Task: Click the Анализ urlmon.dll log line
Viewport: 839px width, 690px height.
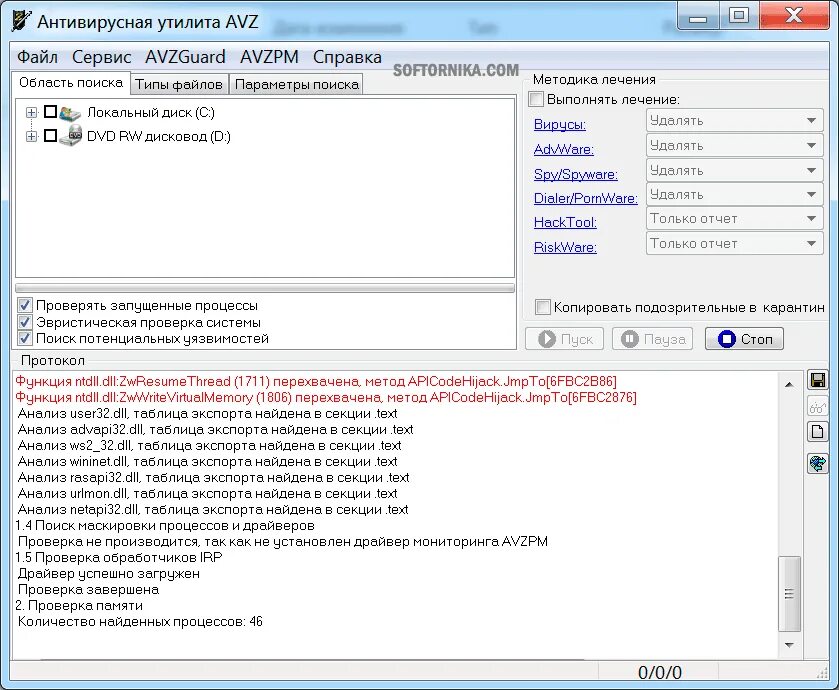Action: [208, 494]
